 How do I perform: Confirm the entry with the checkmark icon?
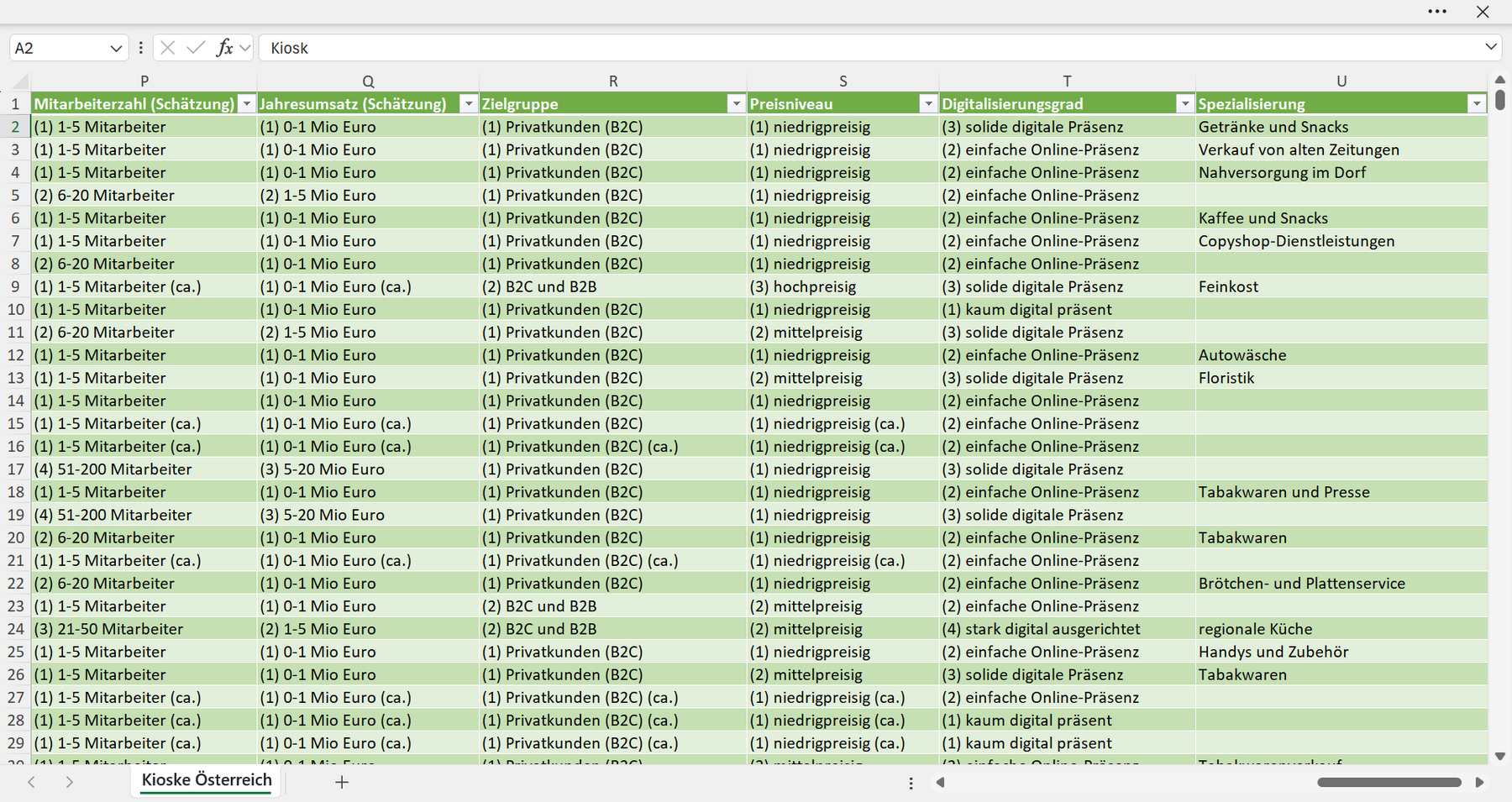point(196,48)
